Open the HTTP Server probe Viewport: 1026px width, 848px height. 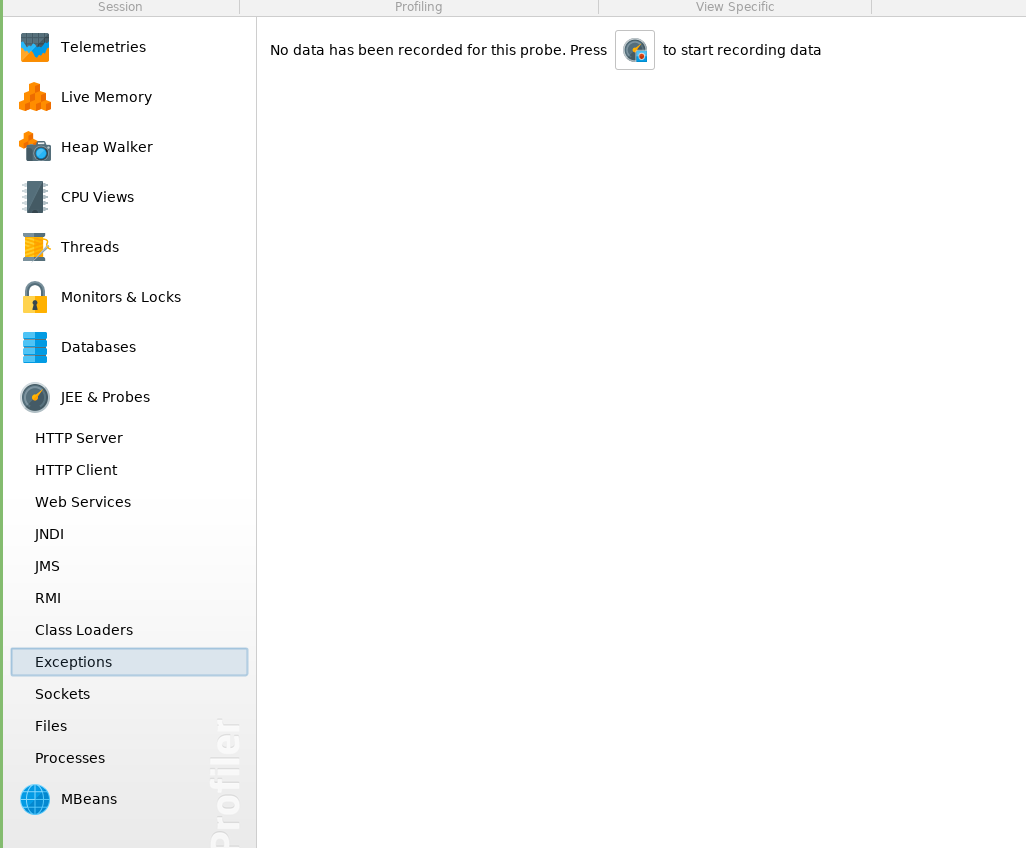coord(79,438)
